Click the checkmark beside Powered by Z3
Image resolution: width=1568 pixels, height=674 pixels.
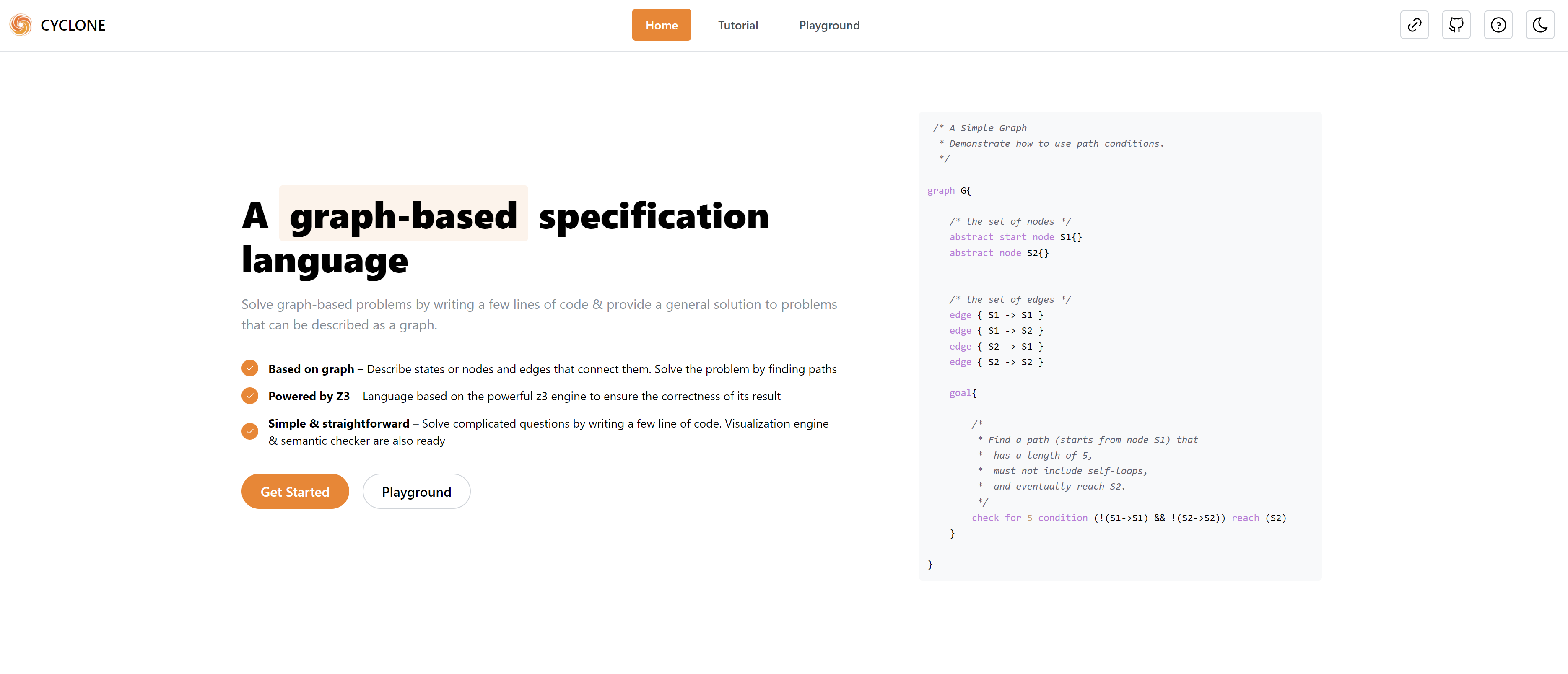click(x=249, y=395)
